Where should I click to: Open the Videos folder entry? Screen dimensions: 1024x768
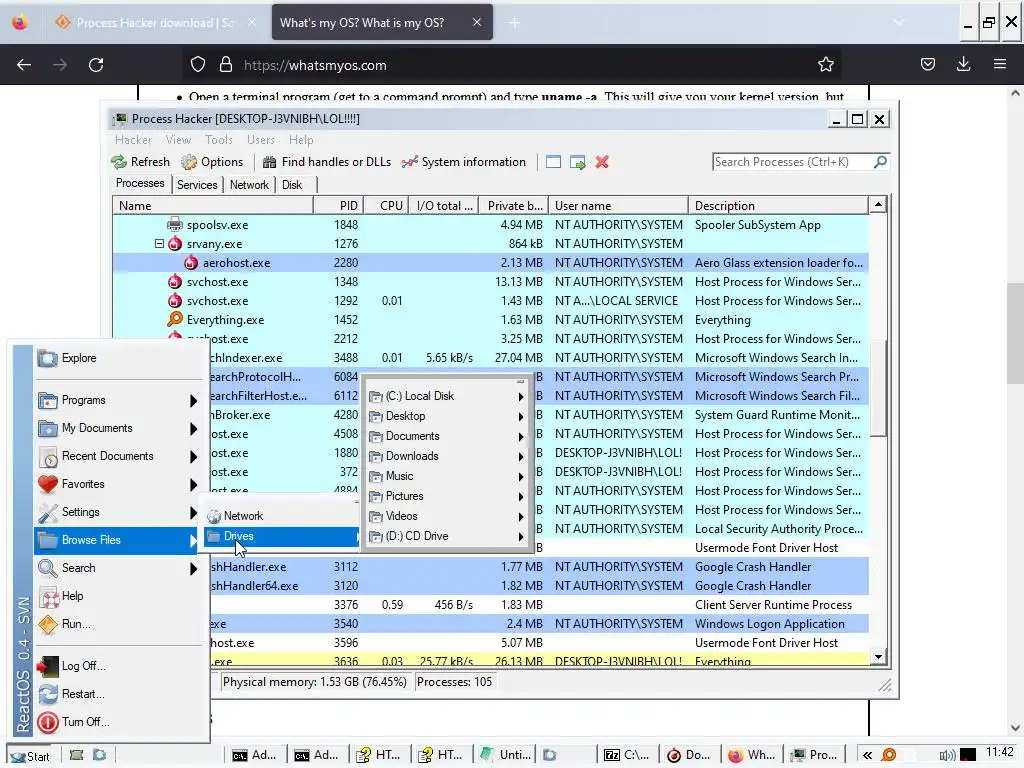[x=446, y=517]
